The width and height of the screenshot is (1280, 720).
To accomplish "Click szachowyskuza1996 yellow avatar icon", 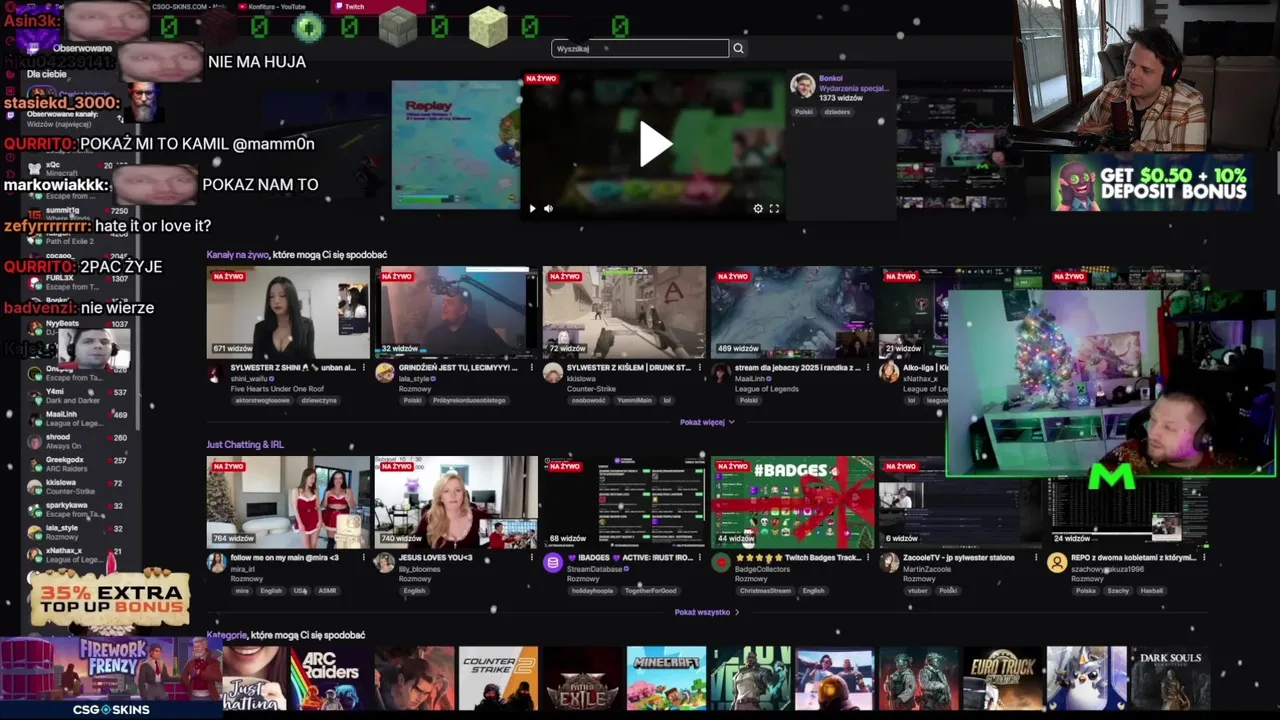I will coord(1057,563).
